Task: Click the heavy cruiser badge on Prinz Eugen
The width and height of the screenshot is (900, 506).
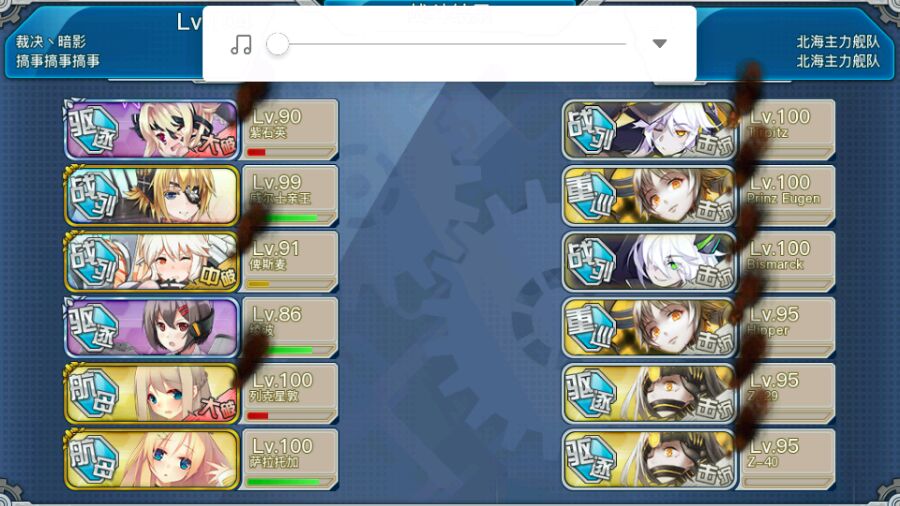Action: coord(591,196)
